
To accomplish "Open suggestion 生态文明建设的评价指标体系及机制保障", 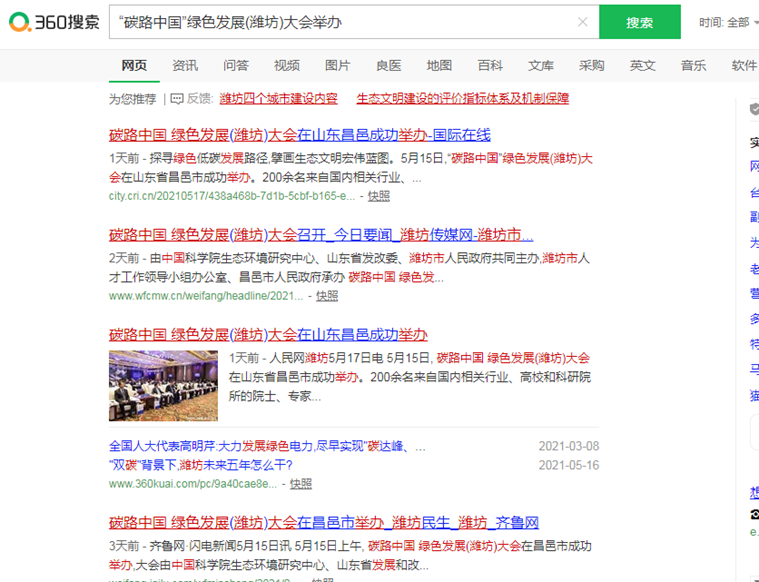I will point(463,99).
